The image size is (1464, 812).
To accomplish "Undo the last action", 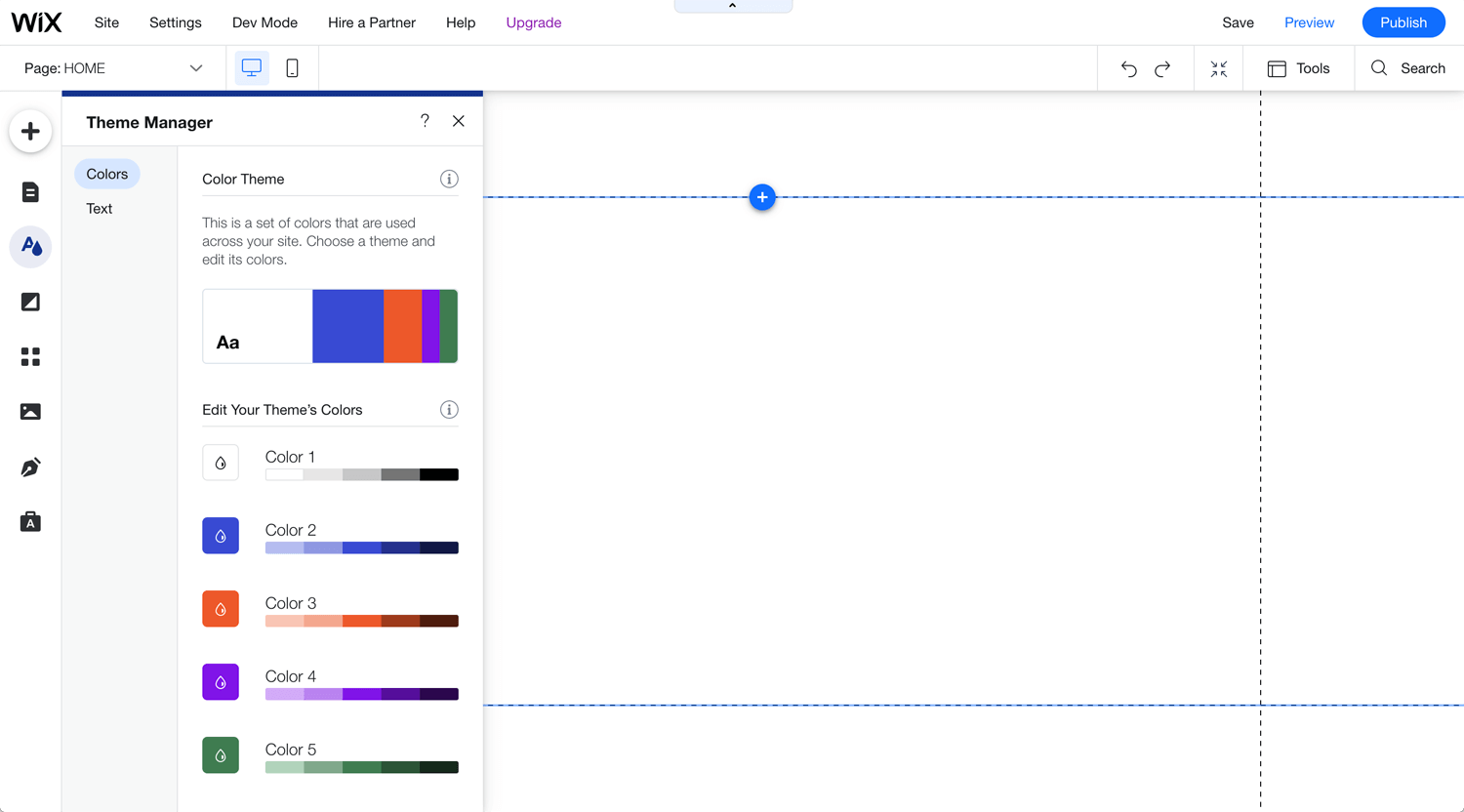I will click(1129, 68).
